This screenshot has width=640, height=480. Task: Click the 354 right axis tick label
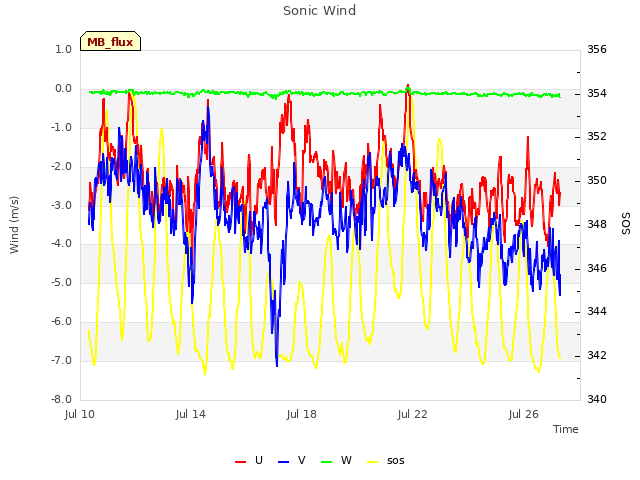coord(597,93)
